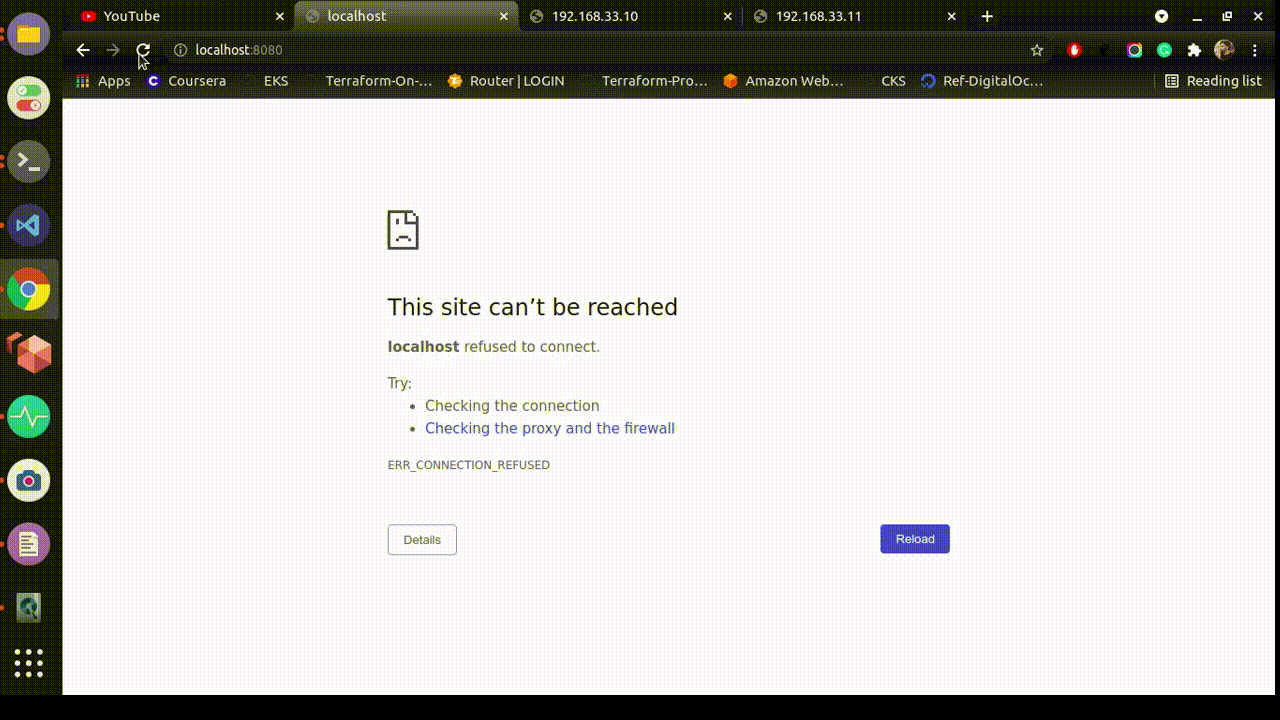Go back using the browser back arrow
The height and width of the screenshot is (720, 1280).
tap(83, 50)
